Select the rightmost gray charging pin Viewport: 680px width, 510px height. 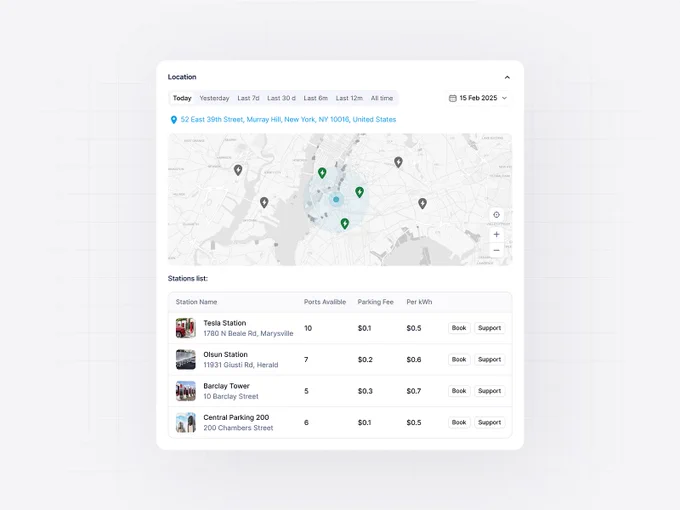tap(422, 203)
